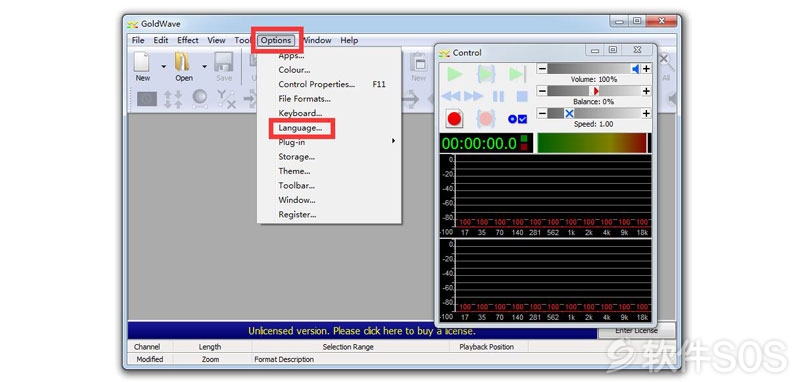
Task: Click the New file toolbar icon
Action: [142, 67]
